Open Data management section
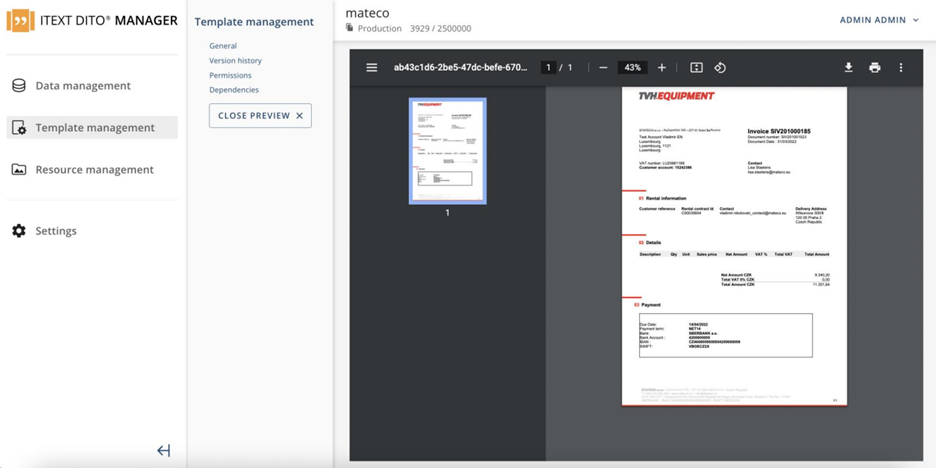The image size is (936, 468). pos(83,86)
